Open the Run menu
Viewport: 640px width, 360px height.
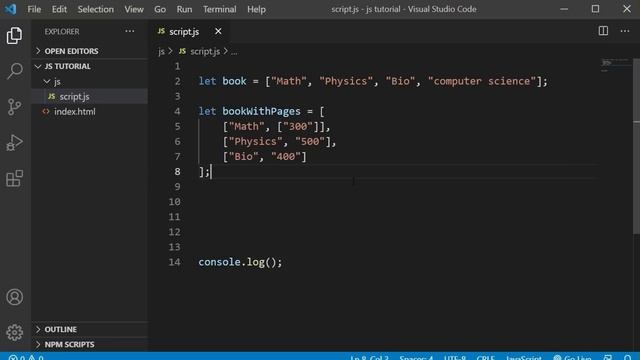(184, 9)
